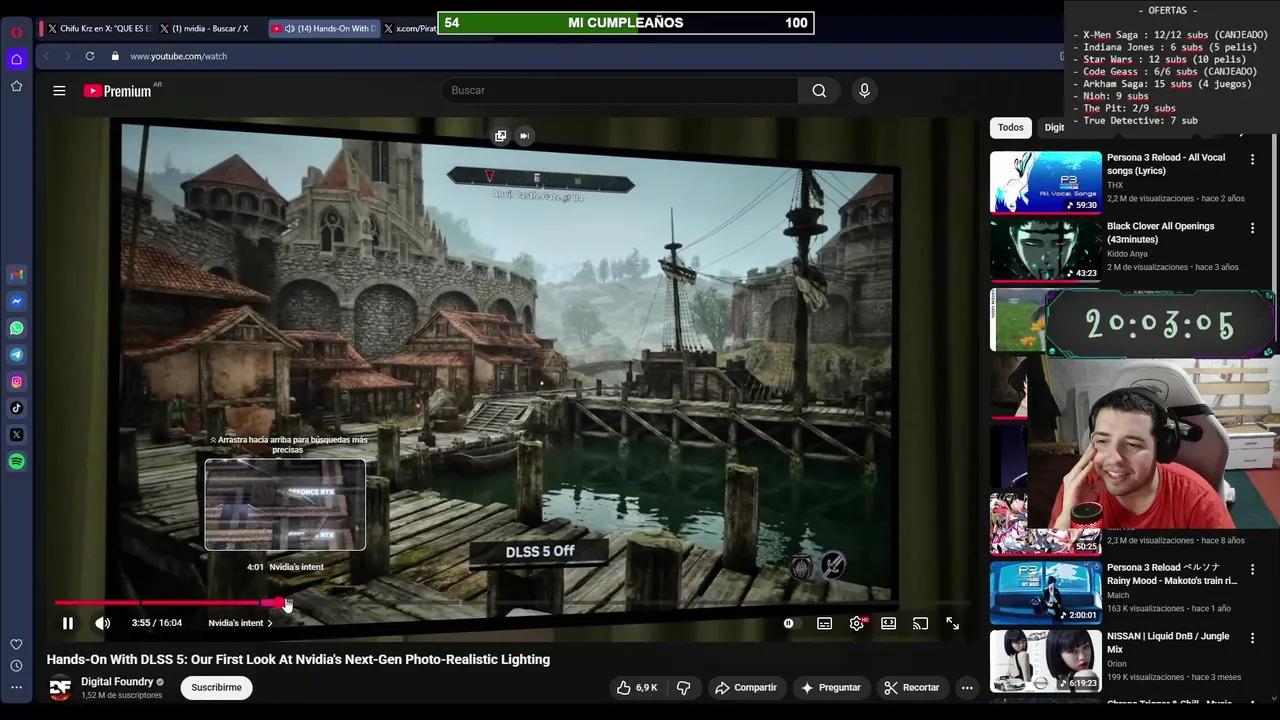Open the Opera menu logo
Viewport: 1280px width, 720px height.
tap(16, 32)
